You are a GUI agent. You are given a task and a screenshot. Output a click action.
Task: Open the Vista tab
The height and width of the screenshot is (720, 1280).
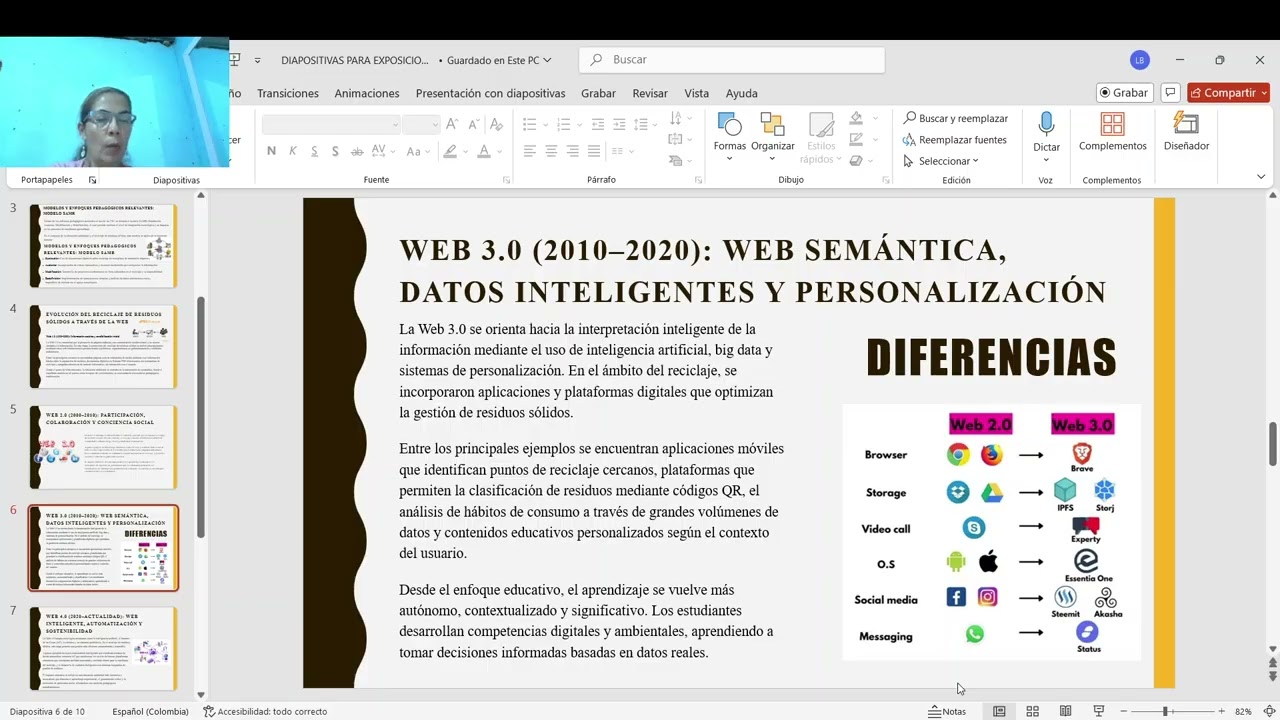coord(696,93)
